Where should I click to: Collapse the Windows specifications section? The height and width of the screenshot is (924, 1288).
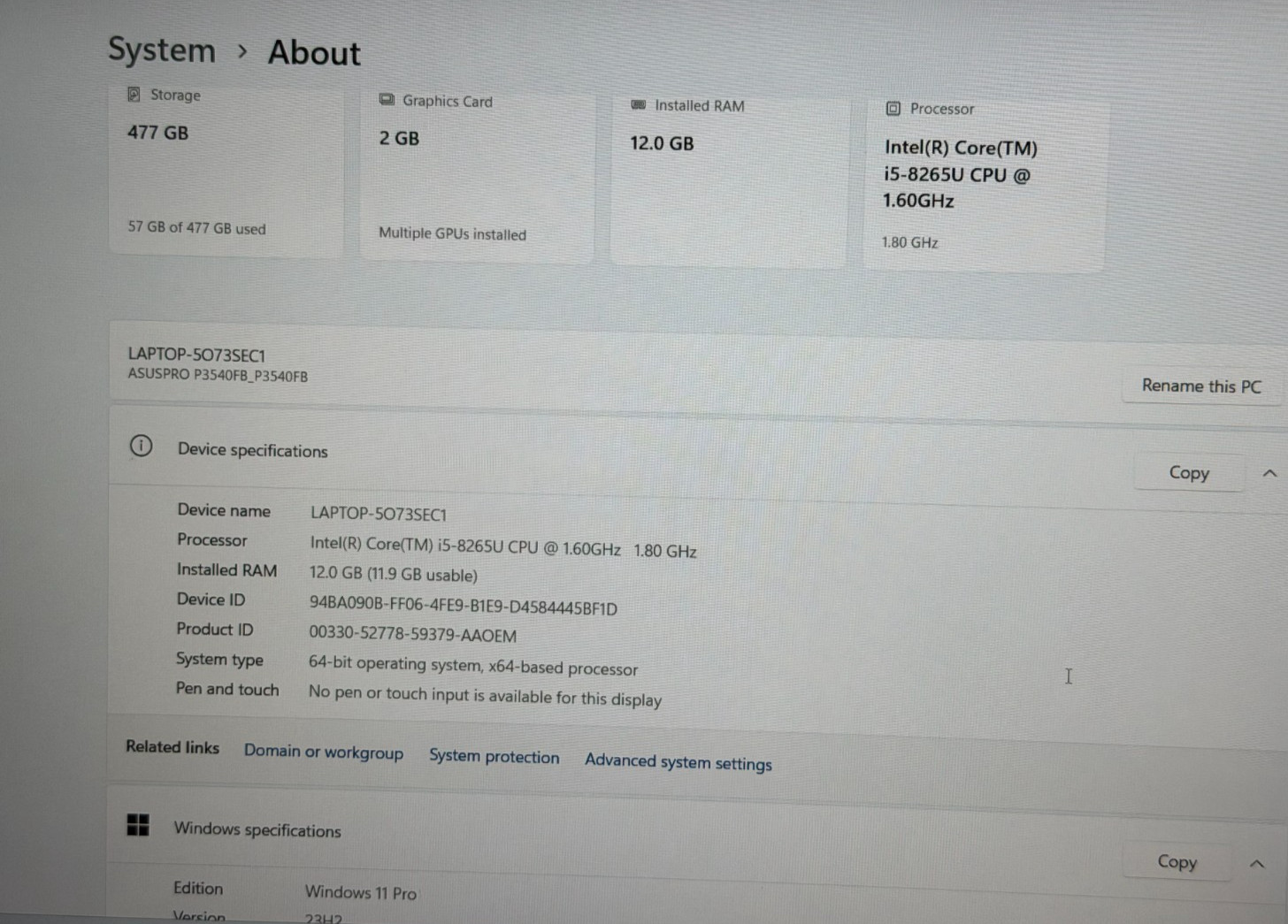point(1257,864)
